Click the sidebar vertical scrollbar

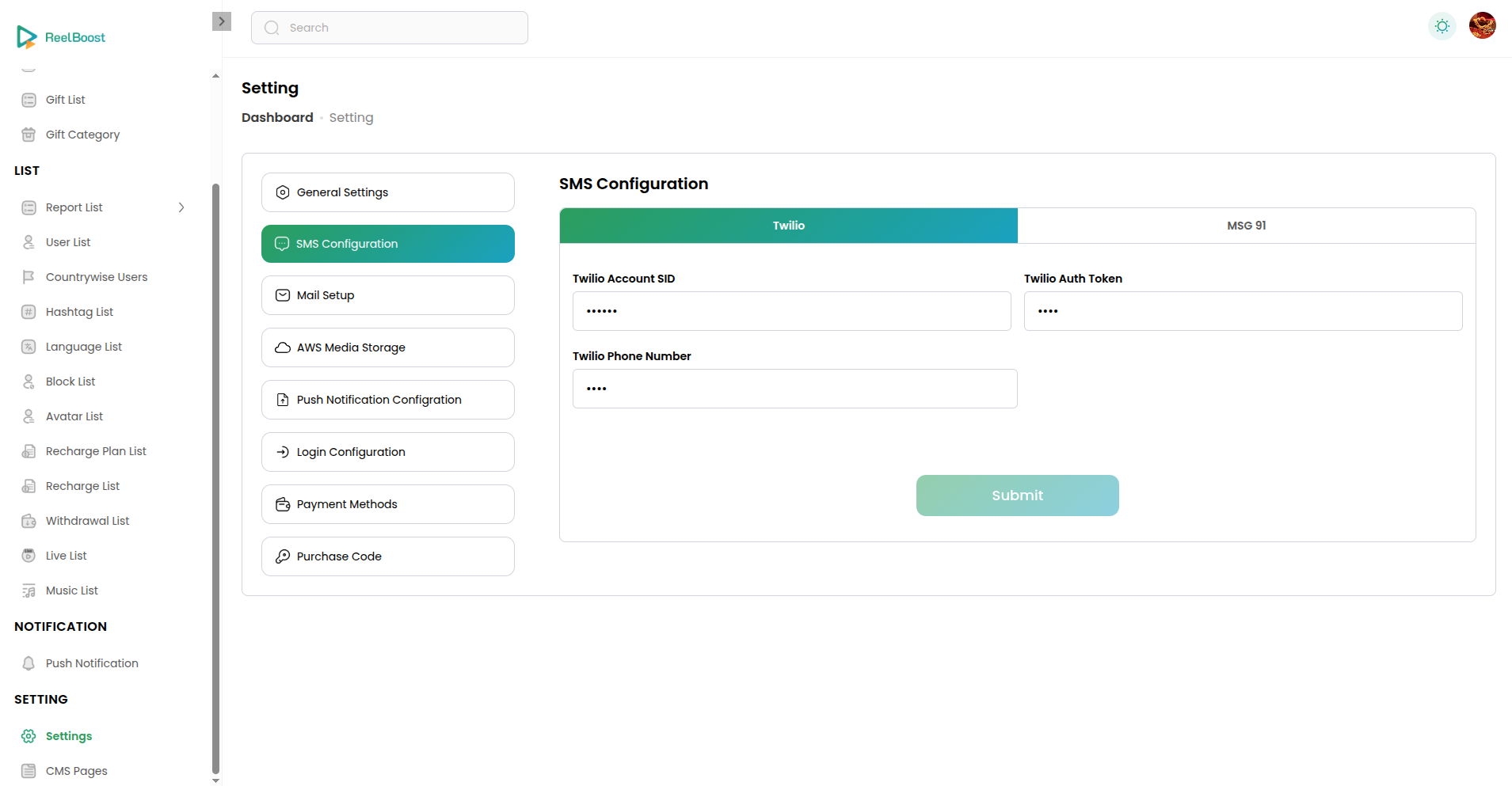pyautogui.click(x=215, y=479)
